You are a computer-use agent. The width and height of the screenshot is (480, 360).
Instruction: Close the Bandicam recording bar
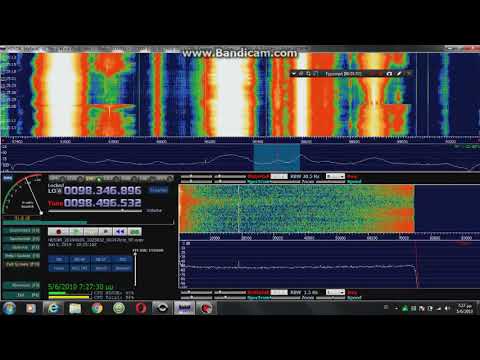pyautogui.click(x=408, y=74)
